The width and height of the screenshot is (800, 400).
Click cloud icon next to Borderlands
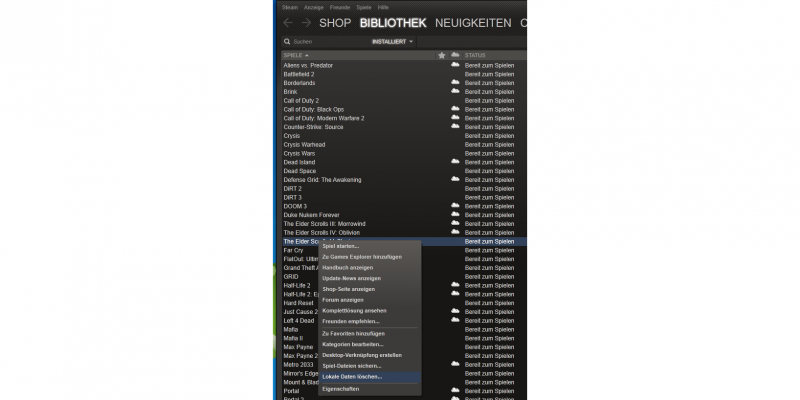click(455, 82)
